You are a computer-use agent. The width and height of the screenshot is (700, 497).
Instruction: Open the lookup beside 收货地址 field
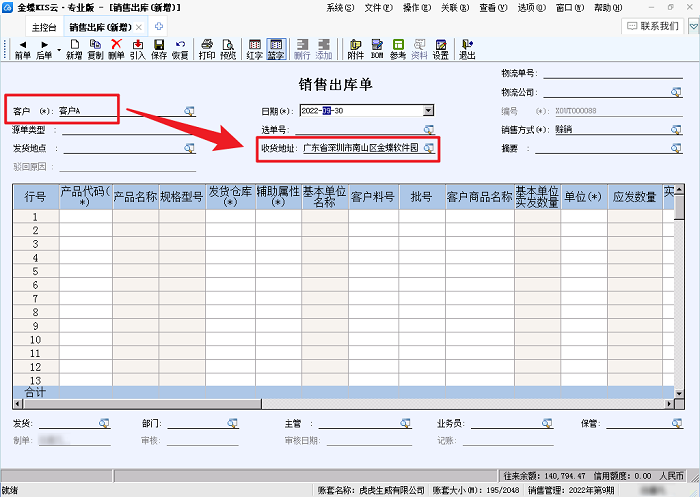(x=429, y=147)
